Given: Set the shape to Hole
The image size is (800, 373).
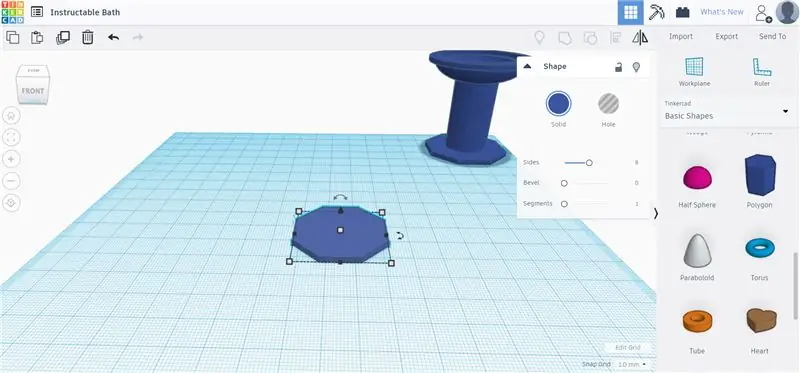Looking at the screenshot, I should [x=608, y=104].
